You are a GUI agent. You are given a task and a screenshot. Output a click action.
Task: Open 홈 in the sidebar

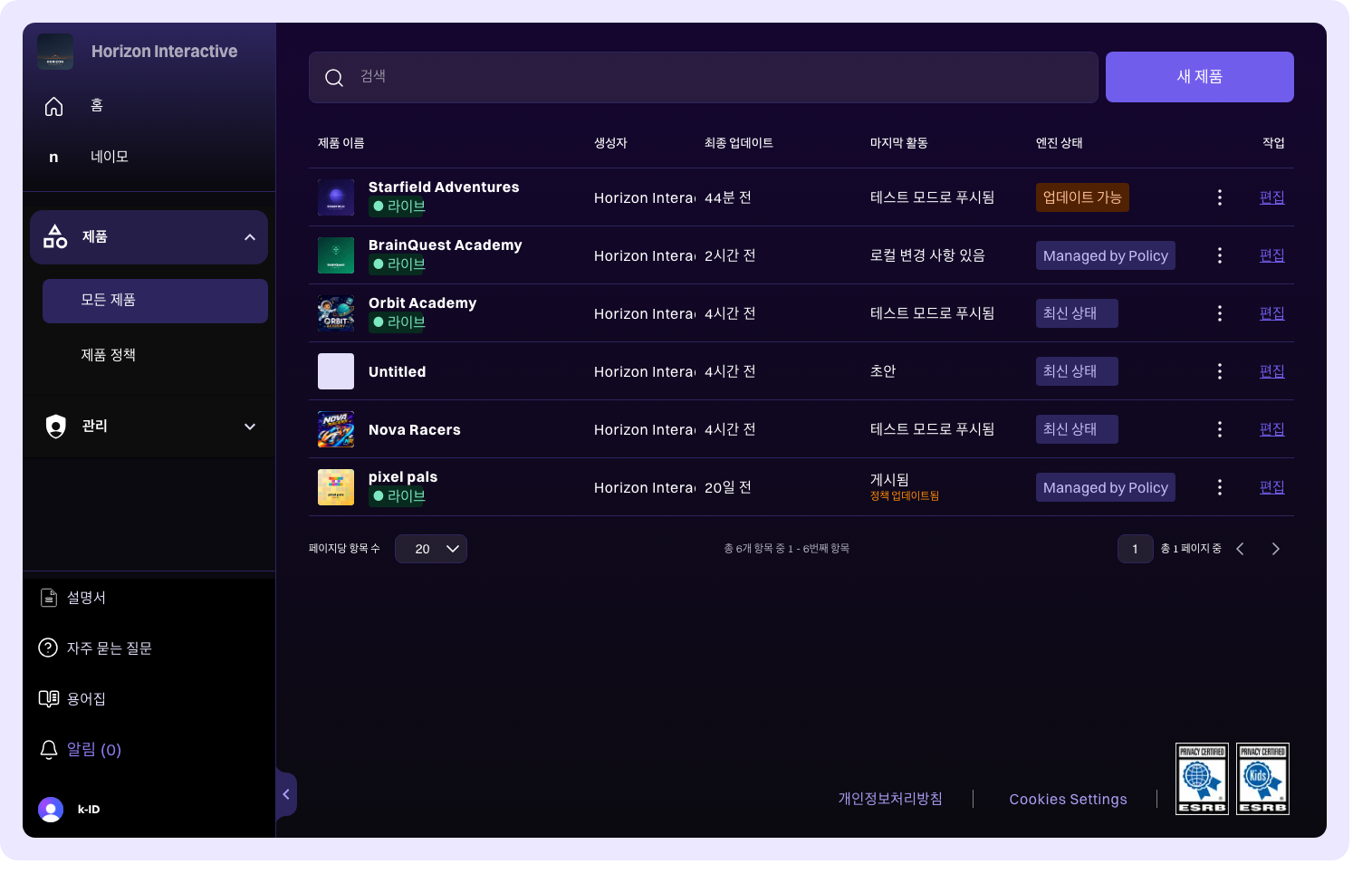tap(97, 106)
